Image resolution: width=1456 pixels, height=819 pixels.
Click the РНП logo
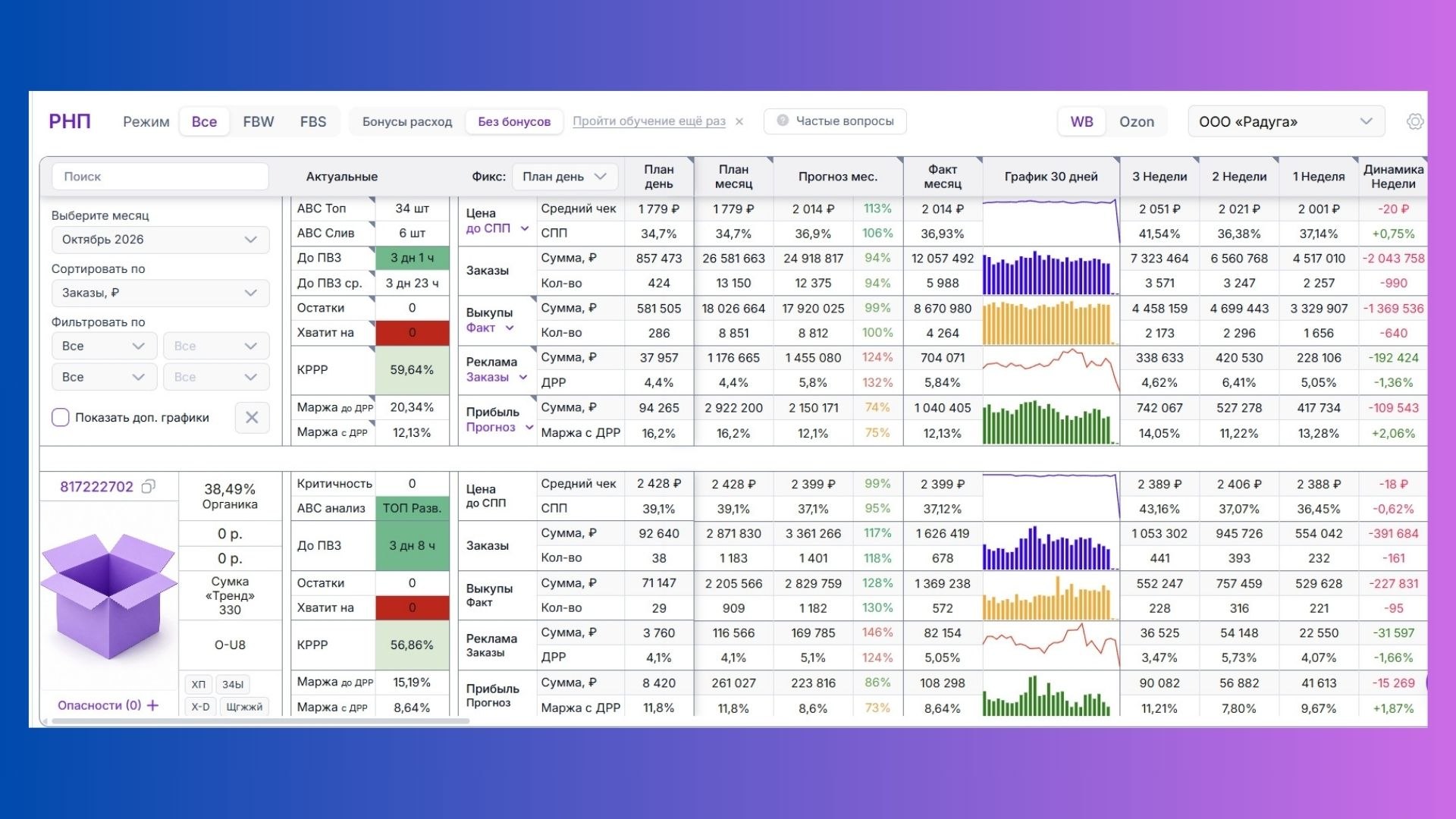[x=70, y=121]
